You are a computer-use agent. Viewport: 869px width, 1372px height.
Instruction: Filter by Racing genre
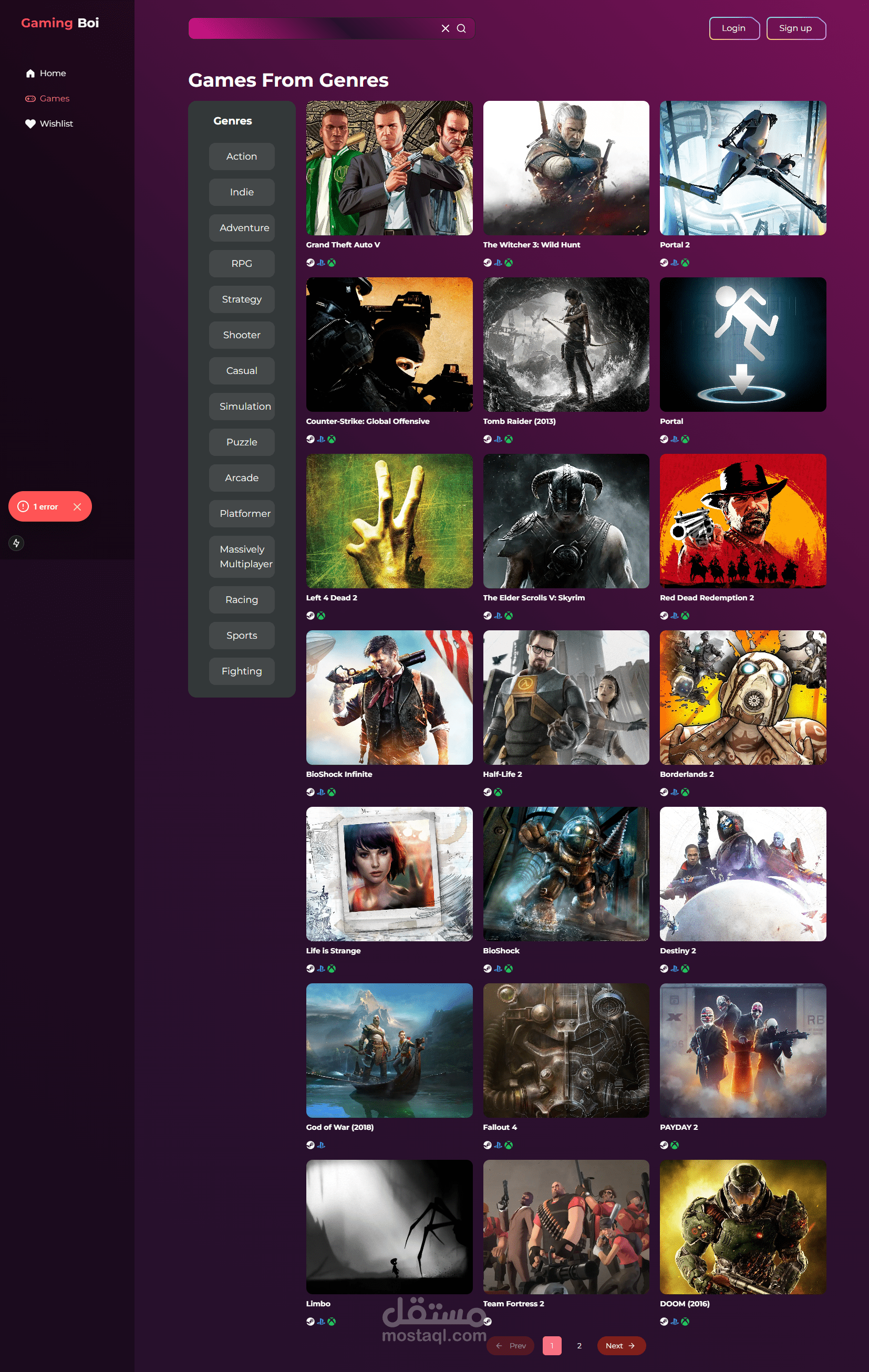click(242, 600)
